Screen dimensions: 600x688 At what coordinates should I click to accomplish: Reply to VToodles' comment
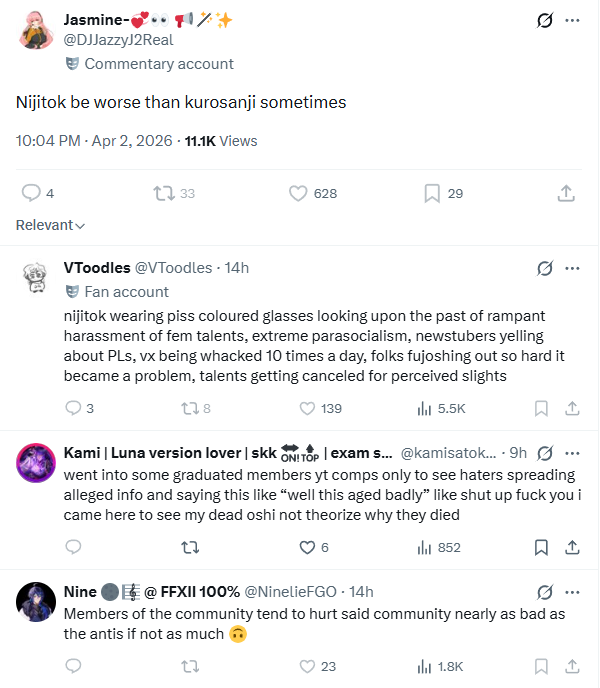point(73,408)
